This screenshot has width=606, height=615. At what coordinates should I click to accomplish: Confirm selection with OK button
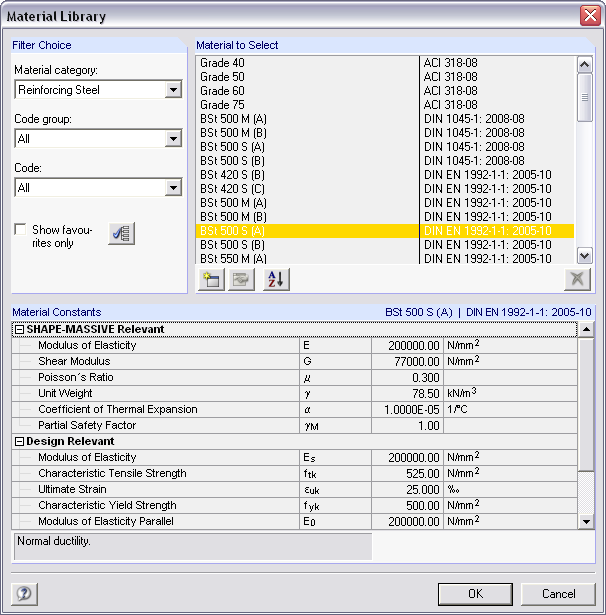point(475,594)
